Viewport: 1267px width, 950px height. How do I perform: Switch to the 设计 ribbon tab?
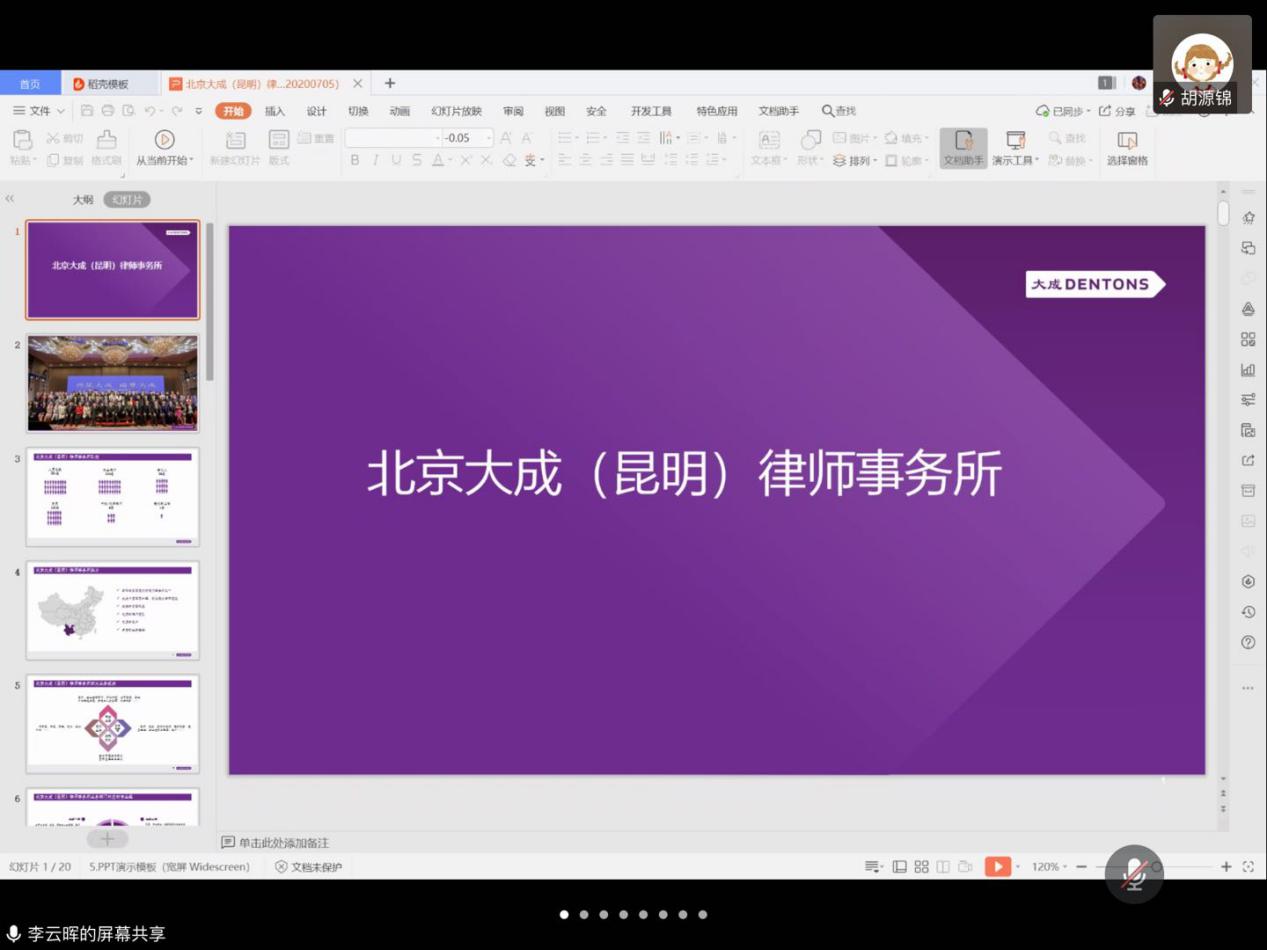point(317,111)
